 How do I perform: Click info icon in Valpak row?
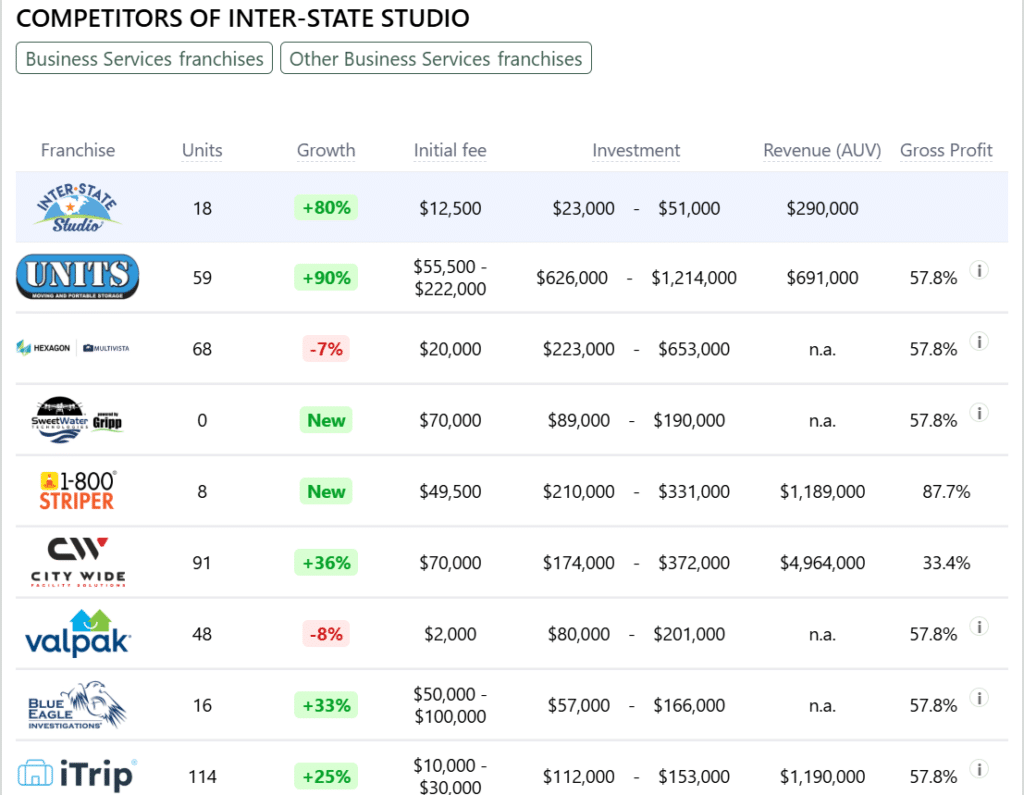(978, 626)
